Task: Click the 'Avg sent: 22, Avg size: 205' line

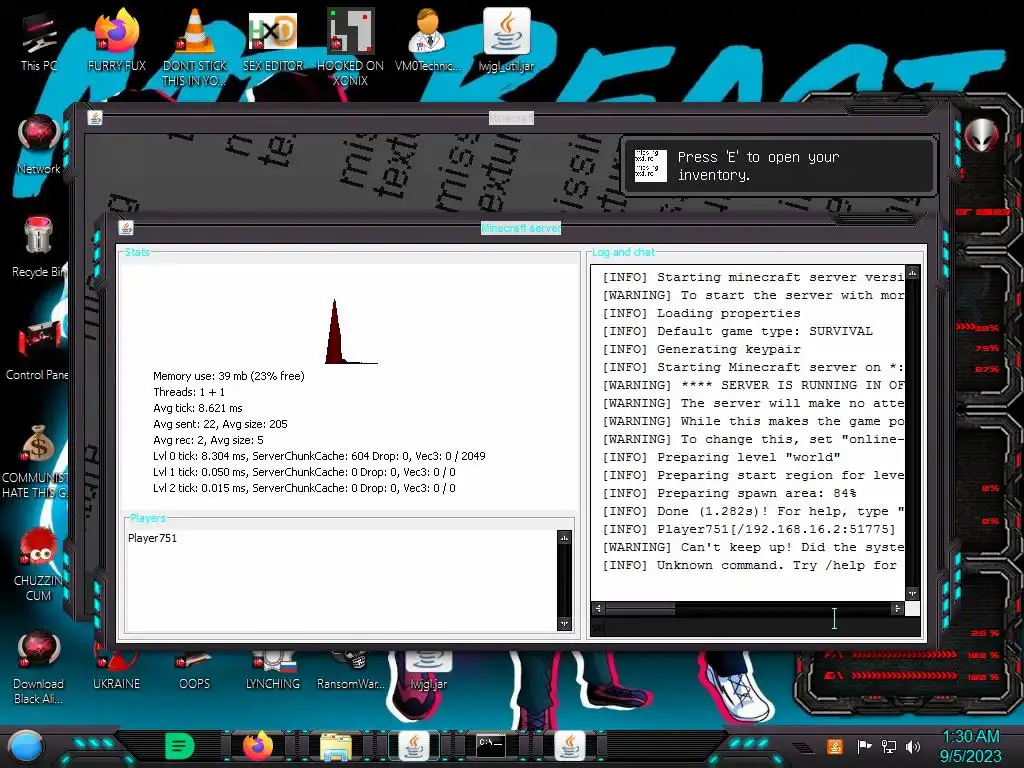Action: click(220, 424)
